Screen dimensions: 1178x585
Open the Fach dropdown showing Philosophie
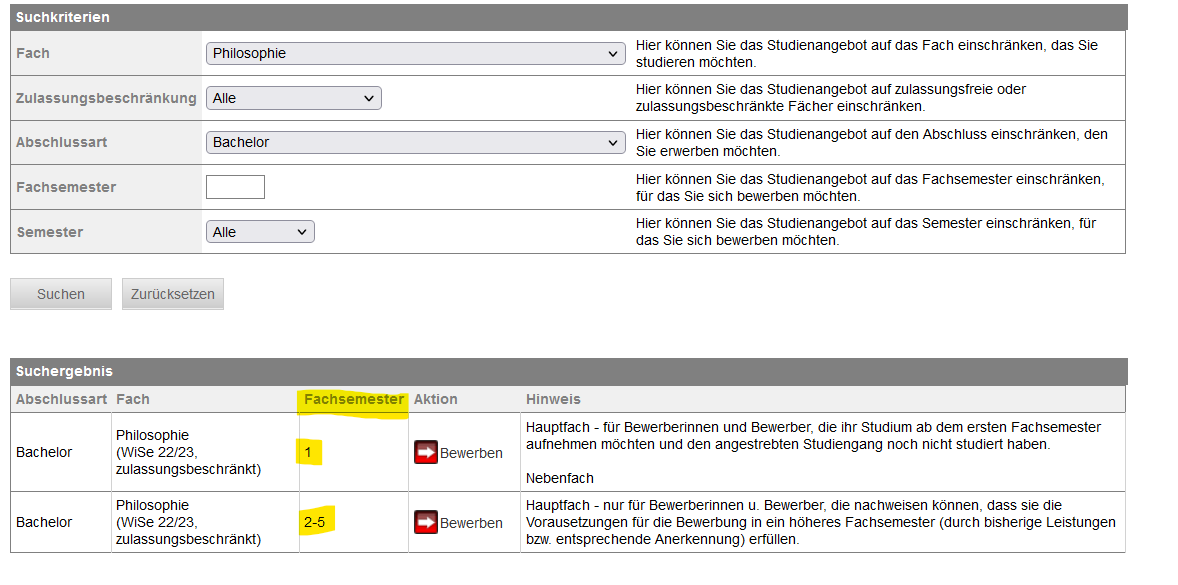click(x=416, y=53)
